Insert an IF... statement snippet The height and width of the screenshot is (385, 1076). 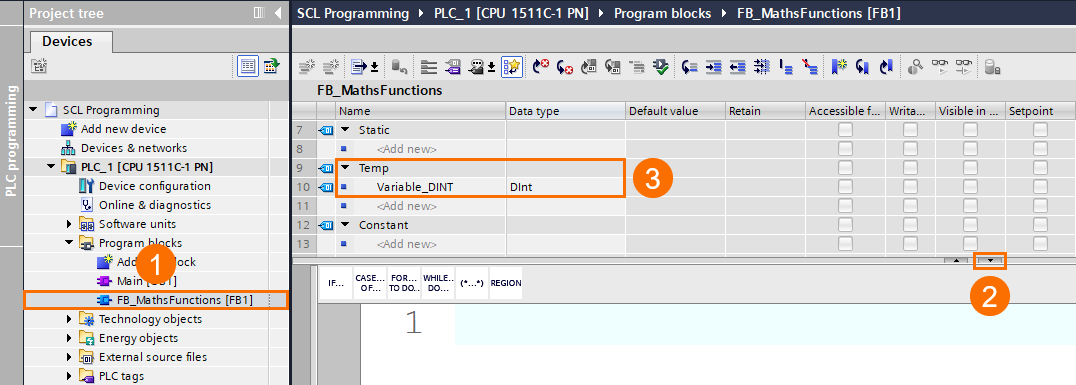point(336,283)
